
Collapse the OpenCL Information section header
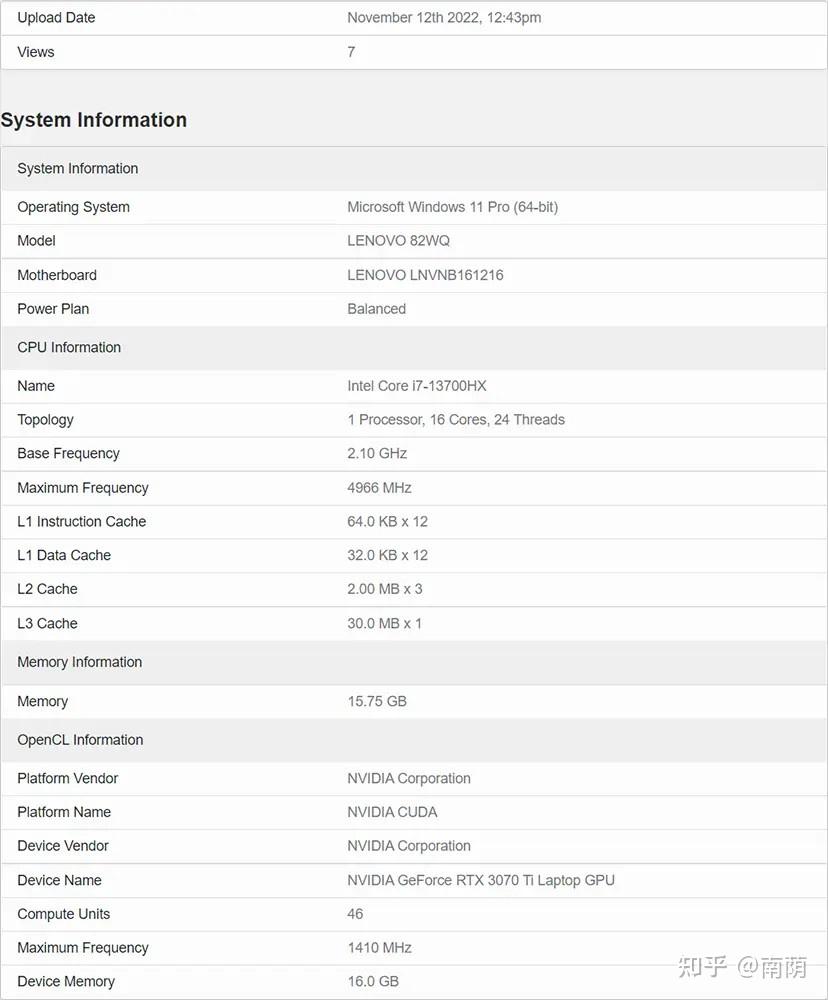coord(80,740)
